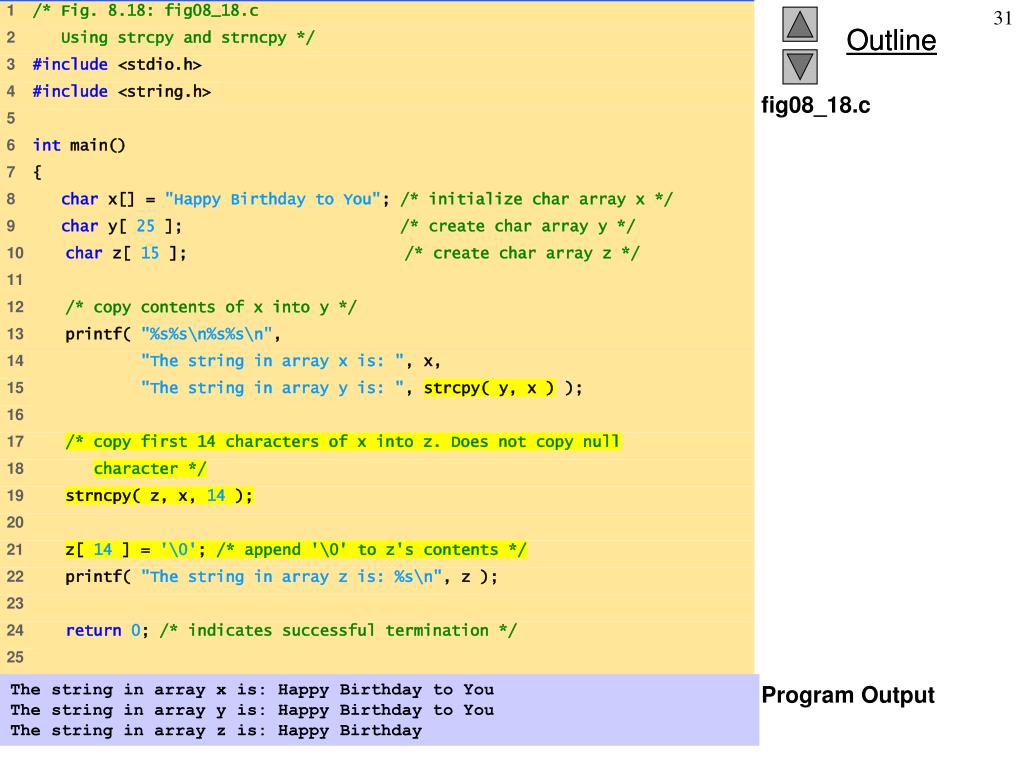Click the up arrow navigation button
The image size is (1024, 768).
(799, 24)
